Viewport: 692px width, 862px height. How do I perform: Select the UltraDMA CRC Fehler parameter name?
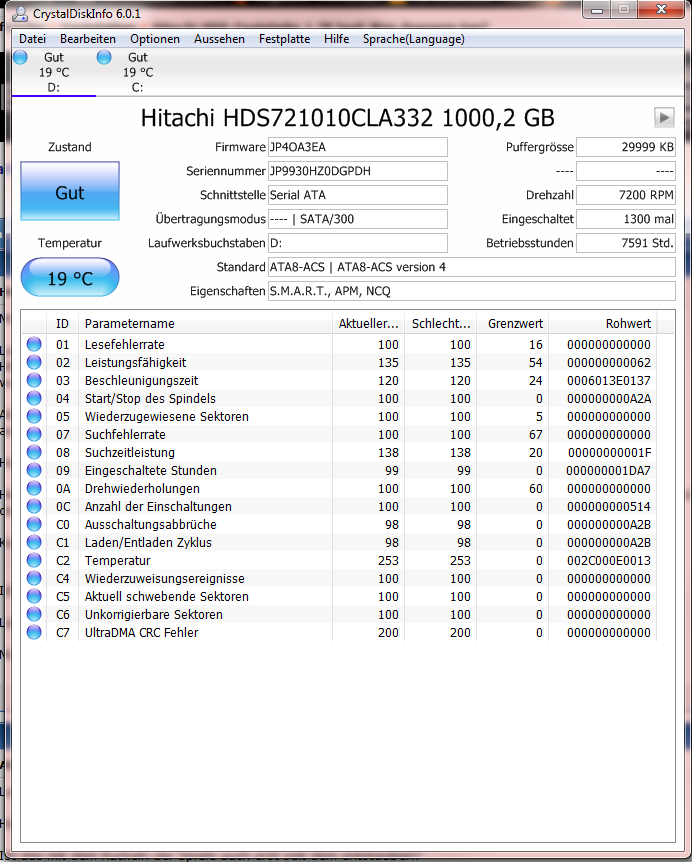[x=141, y=633]
